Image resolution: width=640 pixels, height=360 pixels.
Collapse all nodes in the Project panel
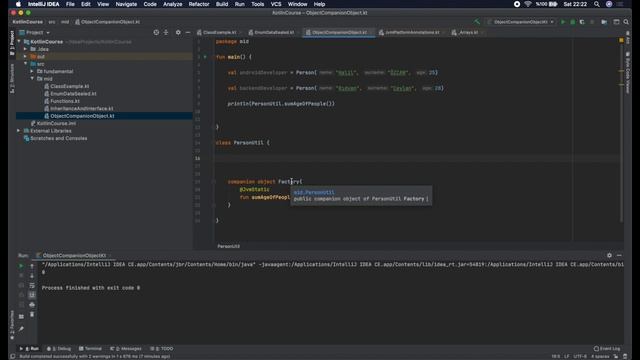166,32
